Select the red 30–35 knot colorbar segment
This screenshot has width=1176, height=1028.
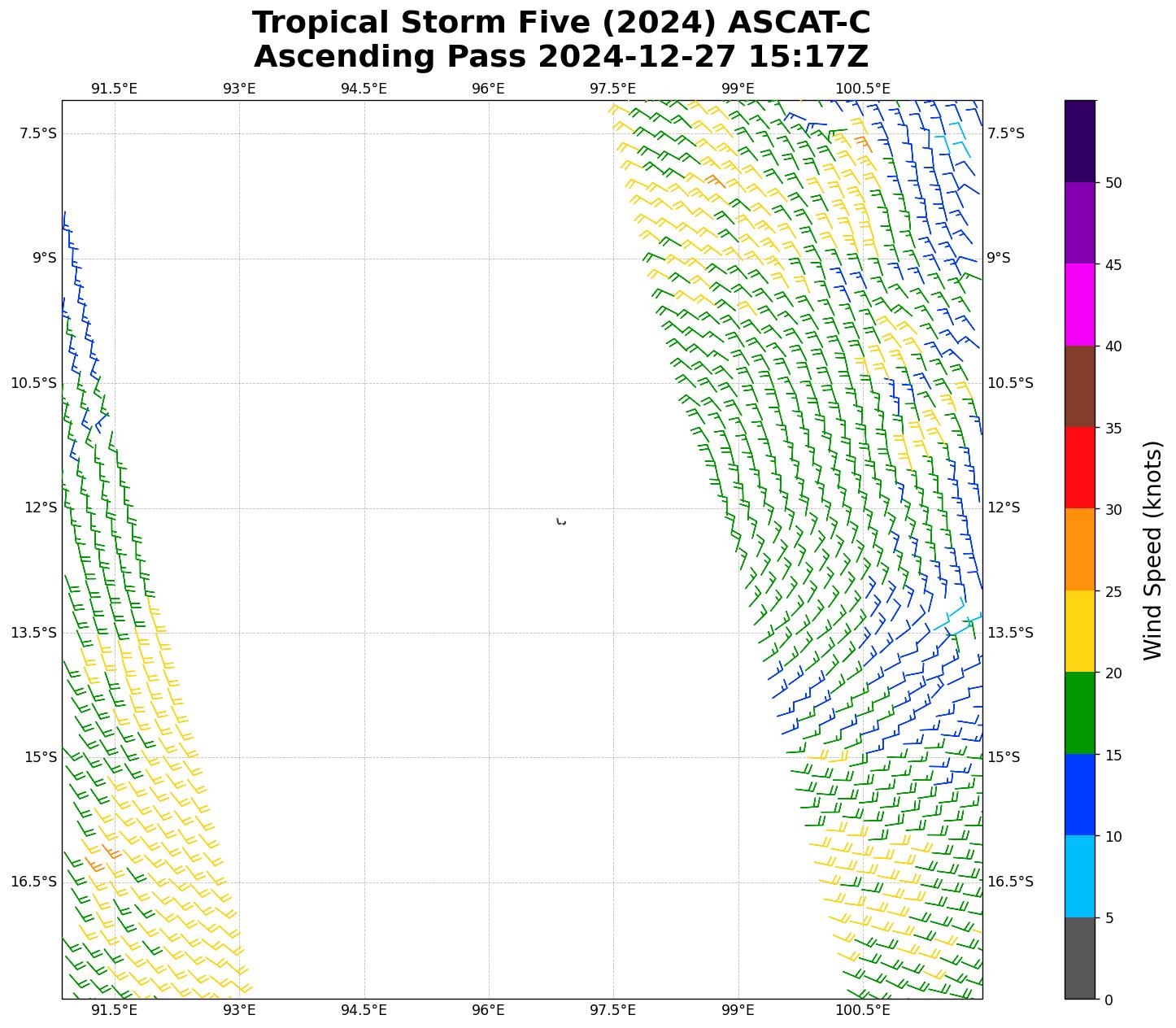1080,468
